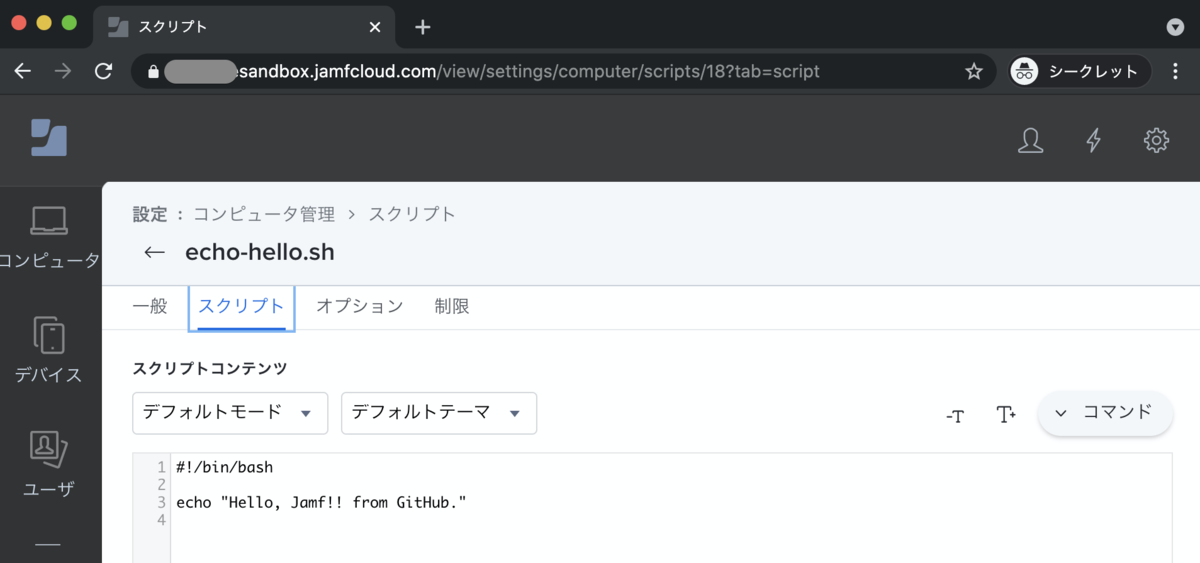Bookmark page with star icon
Screen dimensions: 1200x563
click(973, 71)
